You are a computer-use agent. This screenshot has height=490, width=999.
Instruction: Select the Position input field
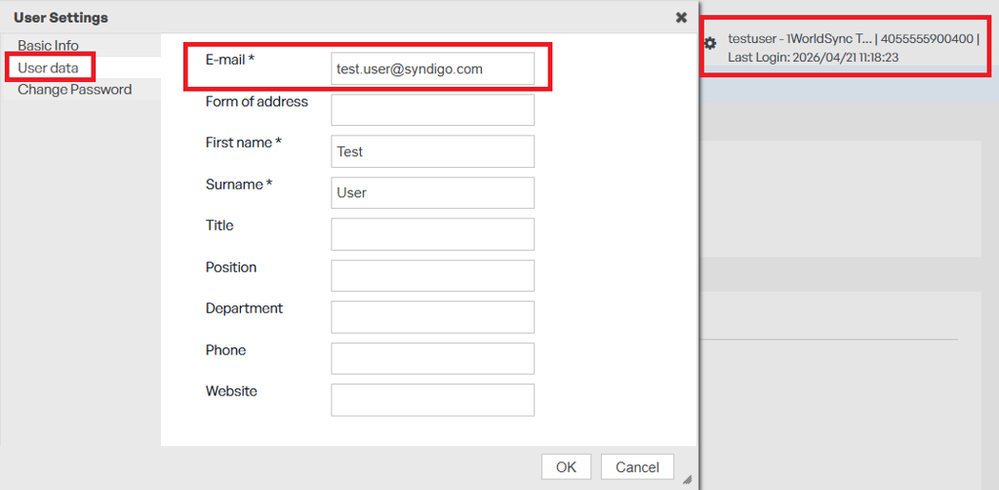[x=433, y=276]
